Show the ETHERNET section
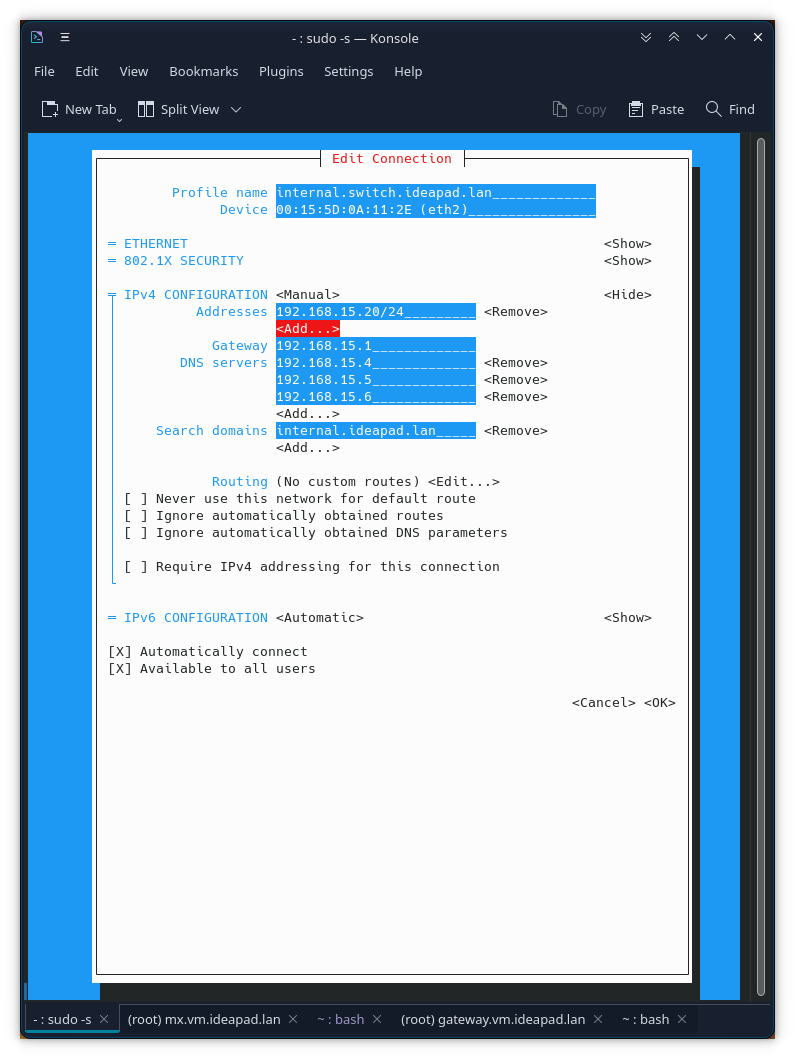Screen dimensions: 795x1059 click(627, 244)
